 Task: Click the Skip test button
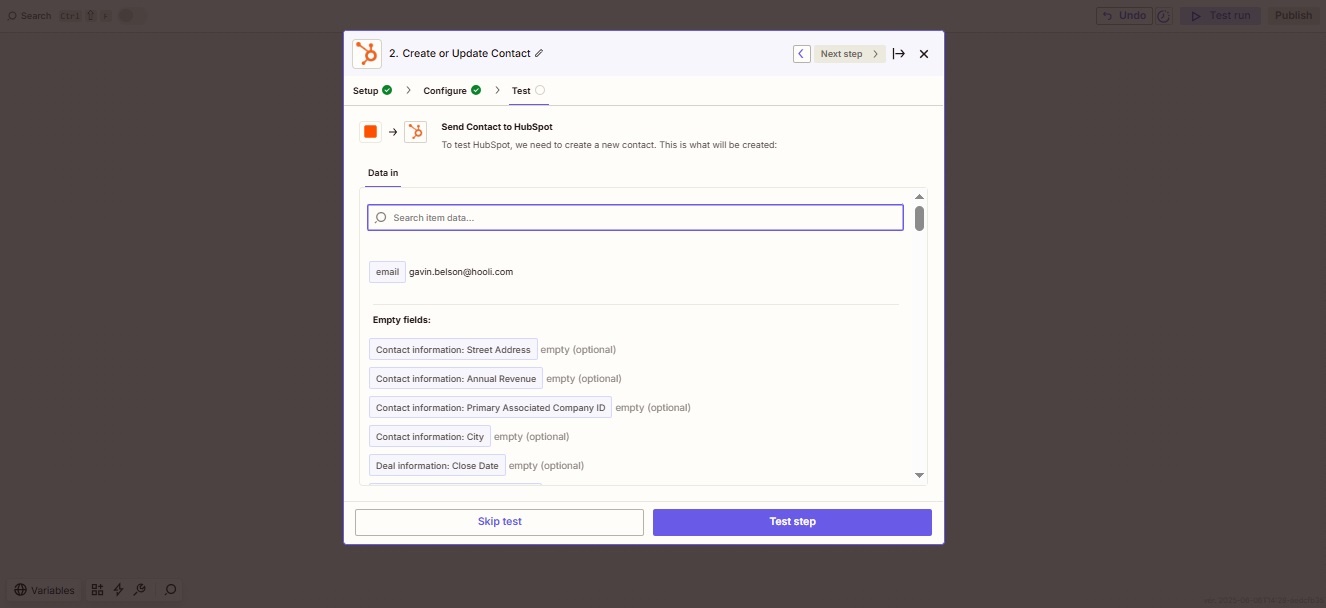point(499,522)
